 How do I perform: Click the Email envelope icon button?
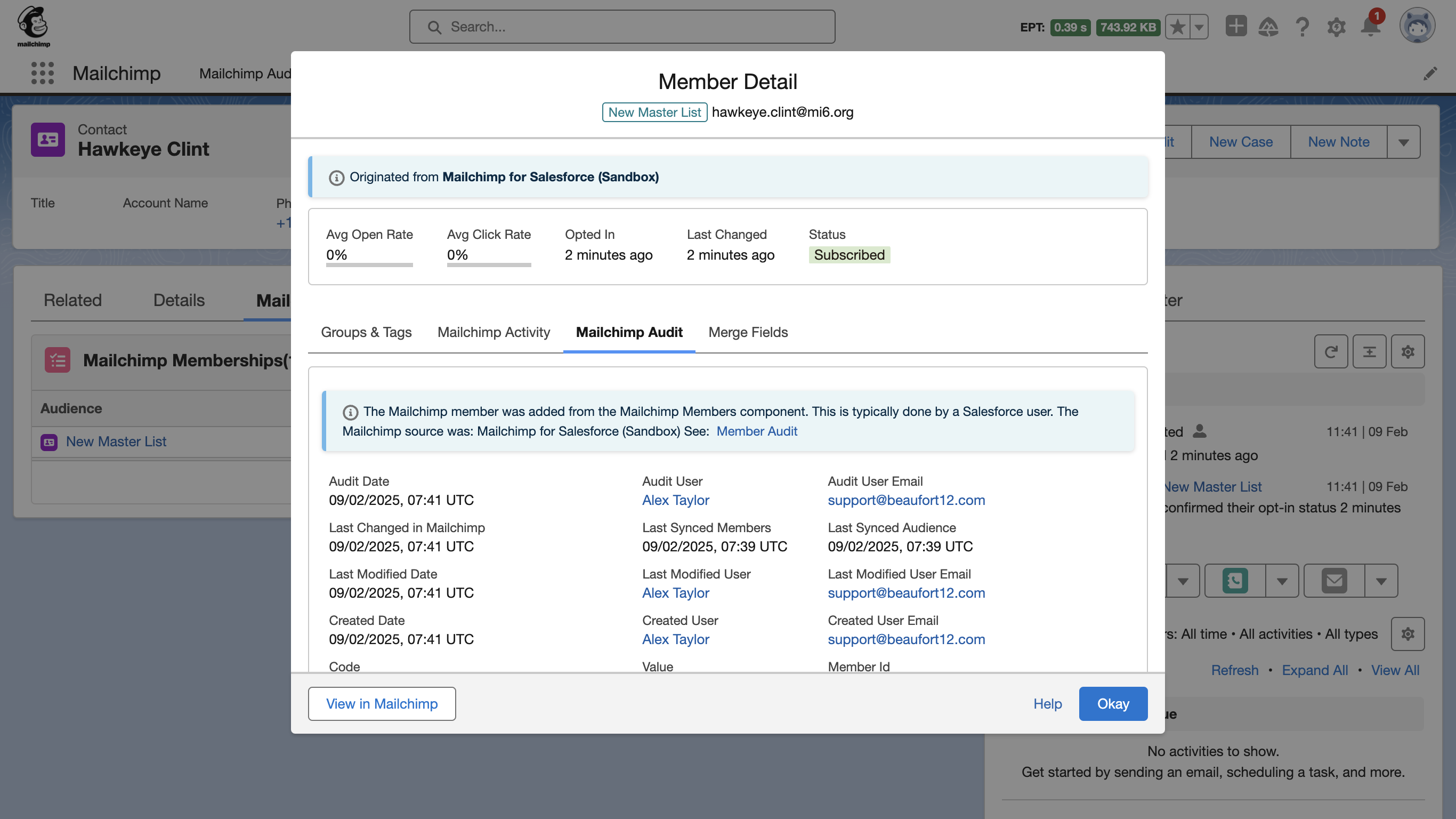click(x=1334, y=581)
